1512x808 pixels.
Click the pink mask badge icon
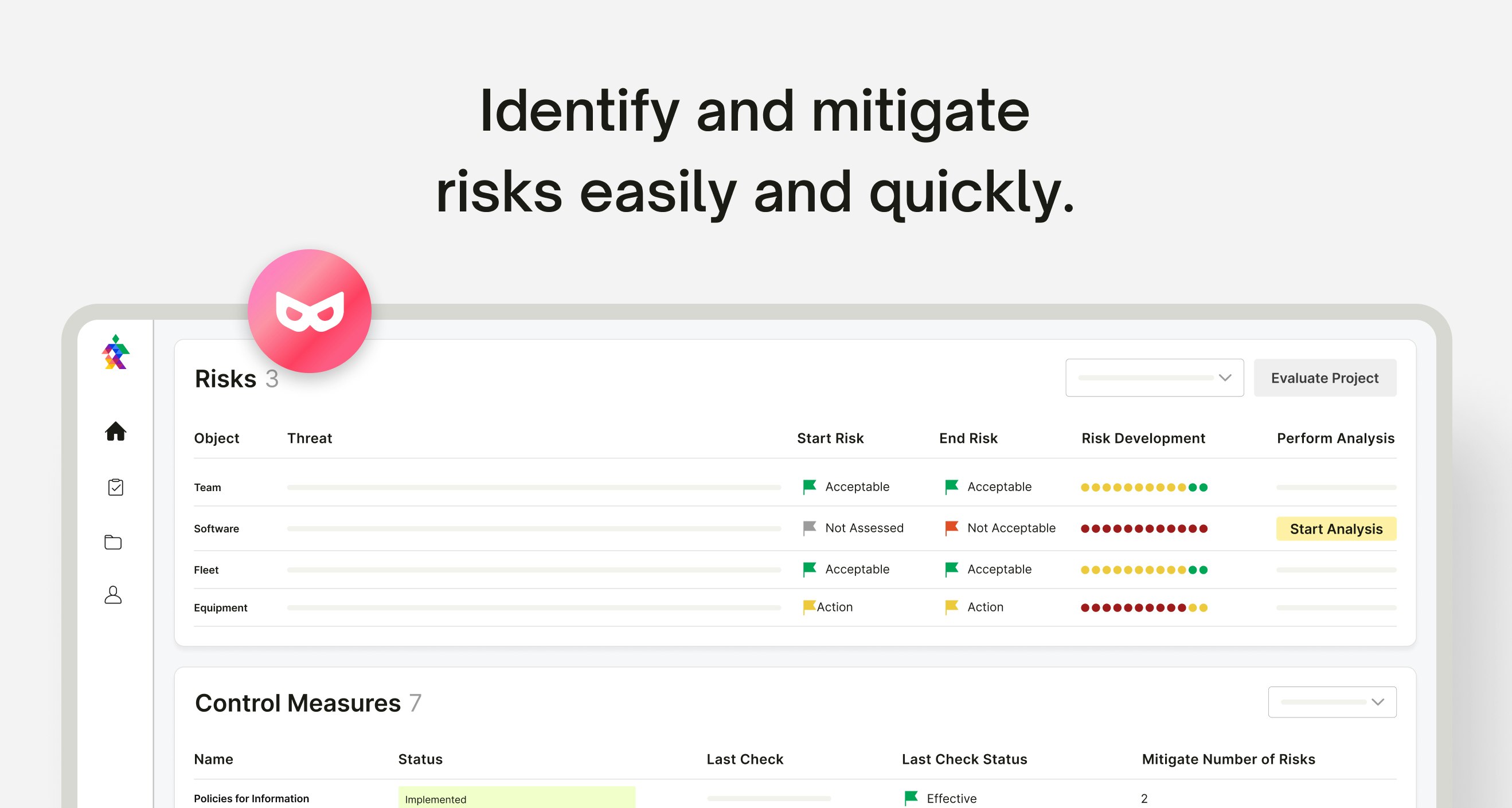coord(309,311)
